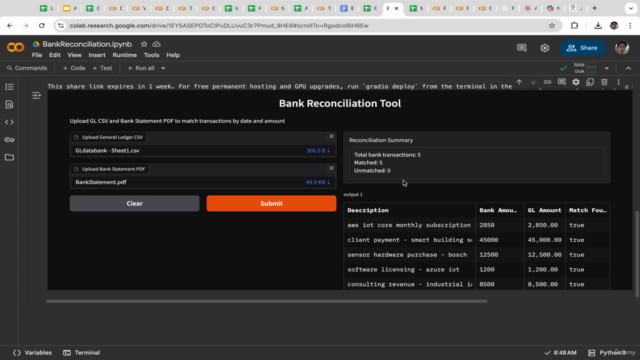640x360 pixels.
Task: Click Run all
Action: (x=141, y=68)
